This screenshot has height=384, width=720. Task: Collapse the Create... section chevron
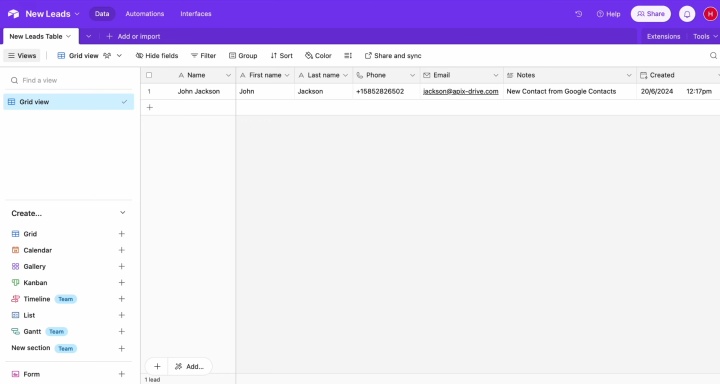click(123, 213)
